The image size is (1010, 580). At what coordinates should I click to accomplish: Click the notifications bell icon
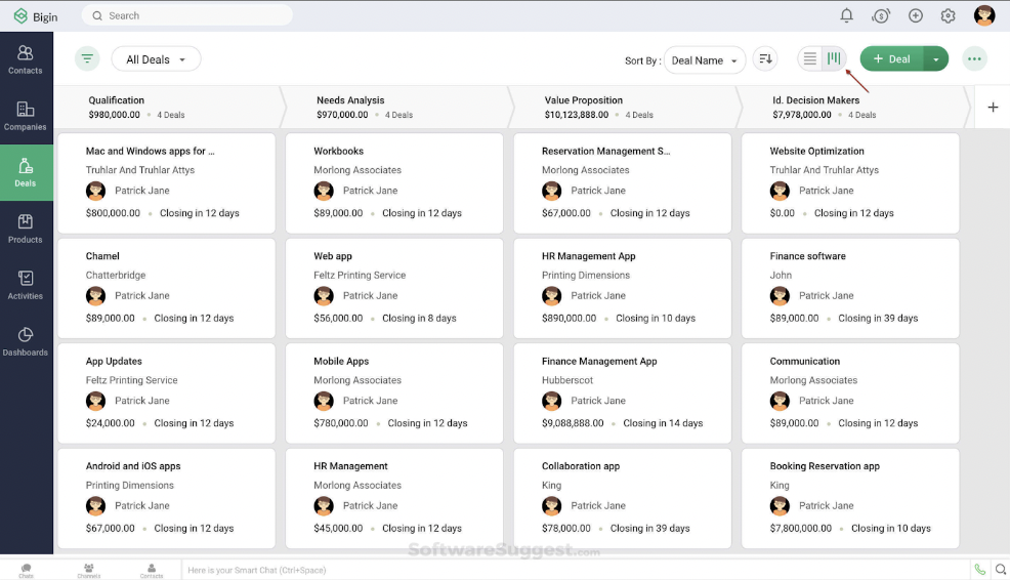[846, 16]
